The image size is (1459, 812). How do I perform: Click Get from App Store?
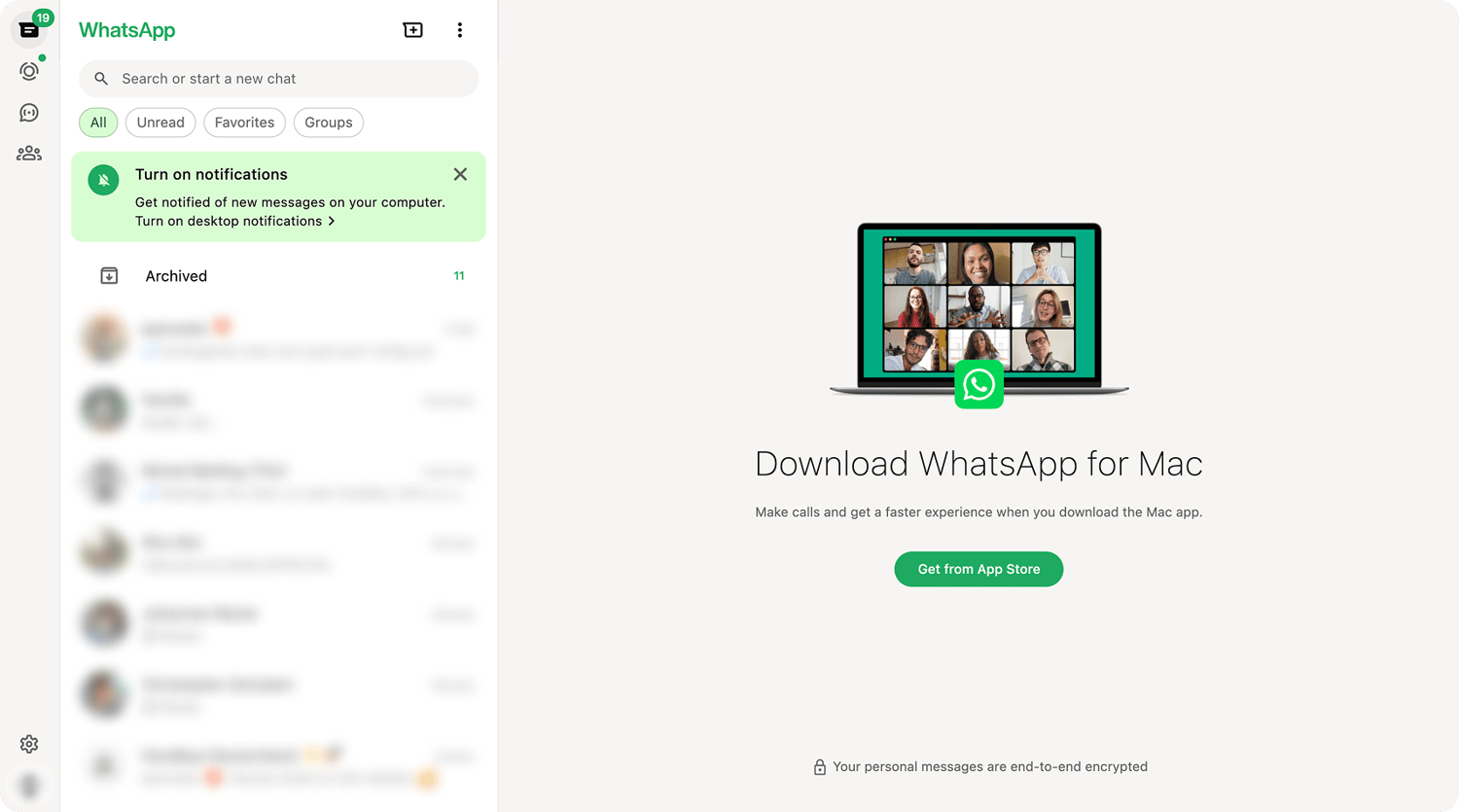pyautogui.click(x=979, y=569)
